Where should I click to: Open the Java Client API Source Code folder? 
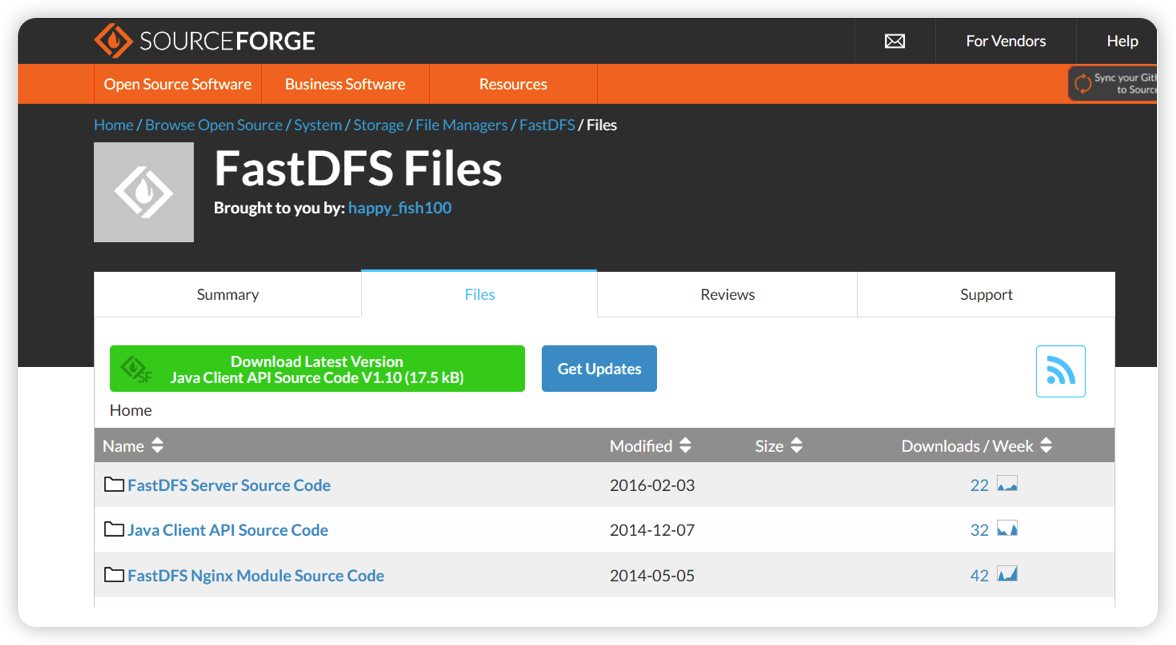pos(228,530)
